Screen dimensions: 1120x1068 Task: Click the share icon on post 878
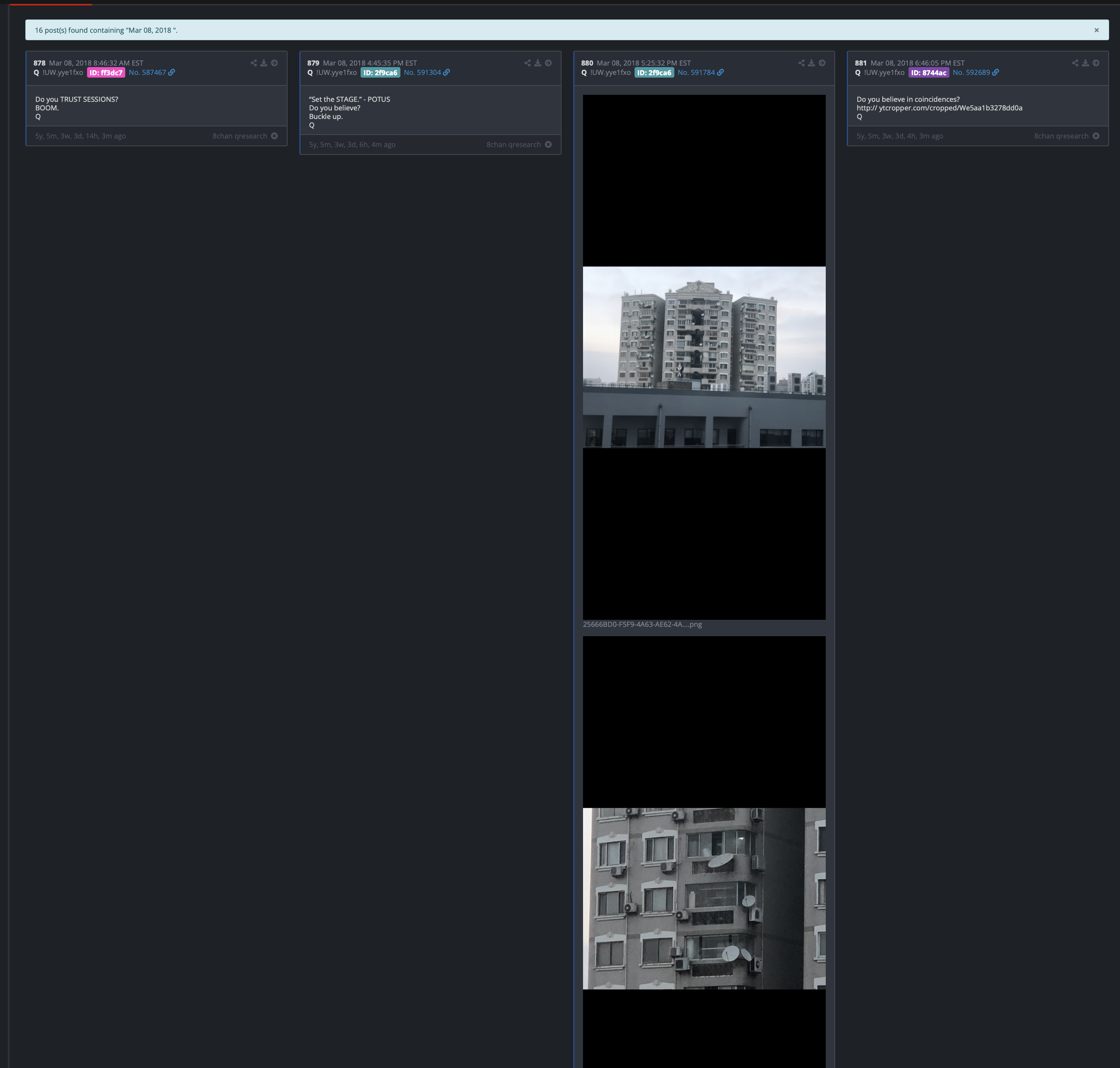(254, 63)
